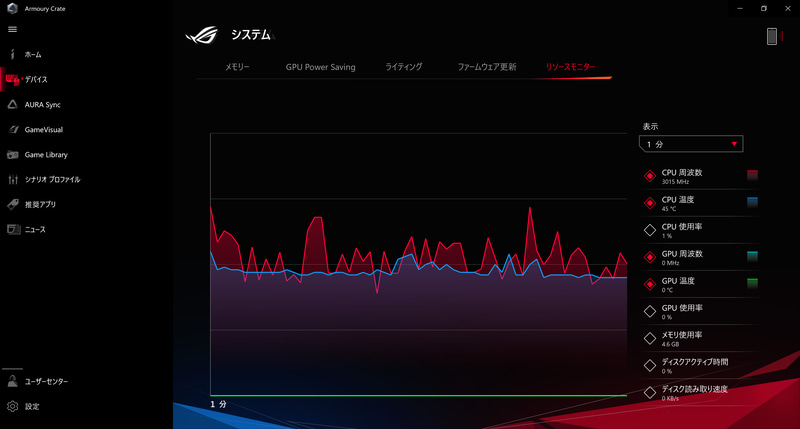Click the 45 ℃ CPU temperature value

point(668,209)
